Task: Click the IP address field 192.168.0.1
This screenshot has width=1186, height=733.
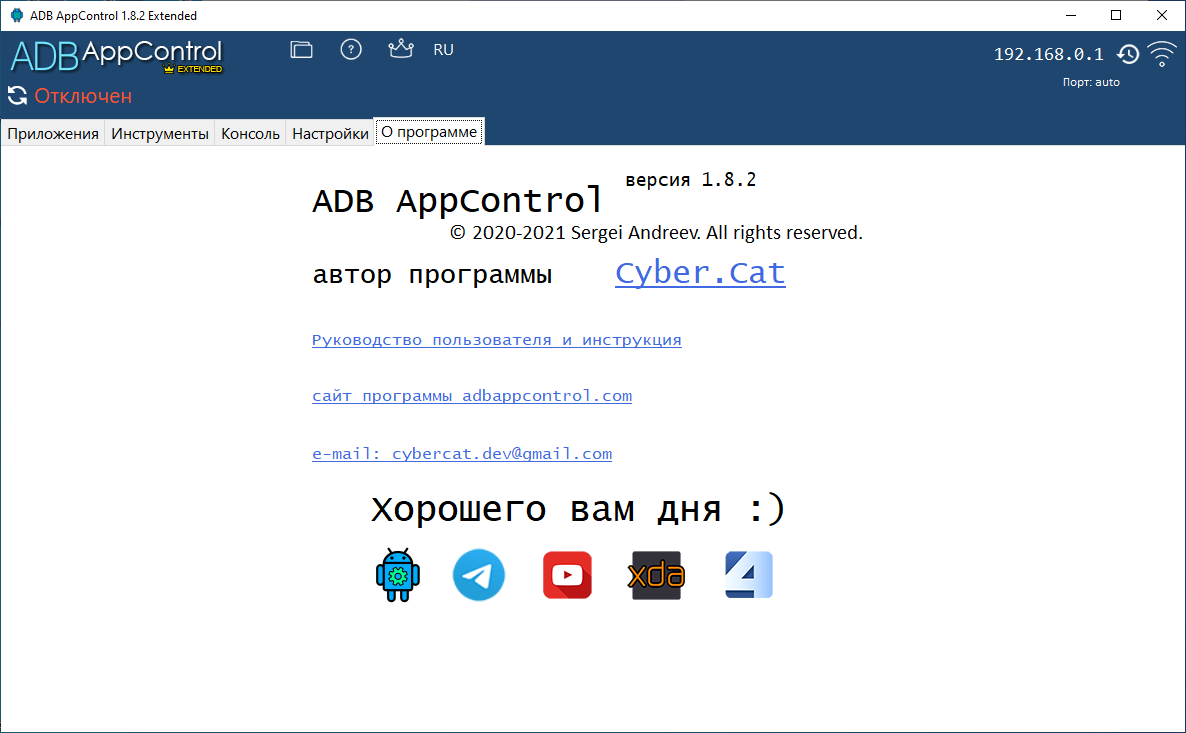Action: tap(1048, 54)
